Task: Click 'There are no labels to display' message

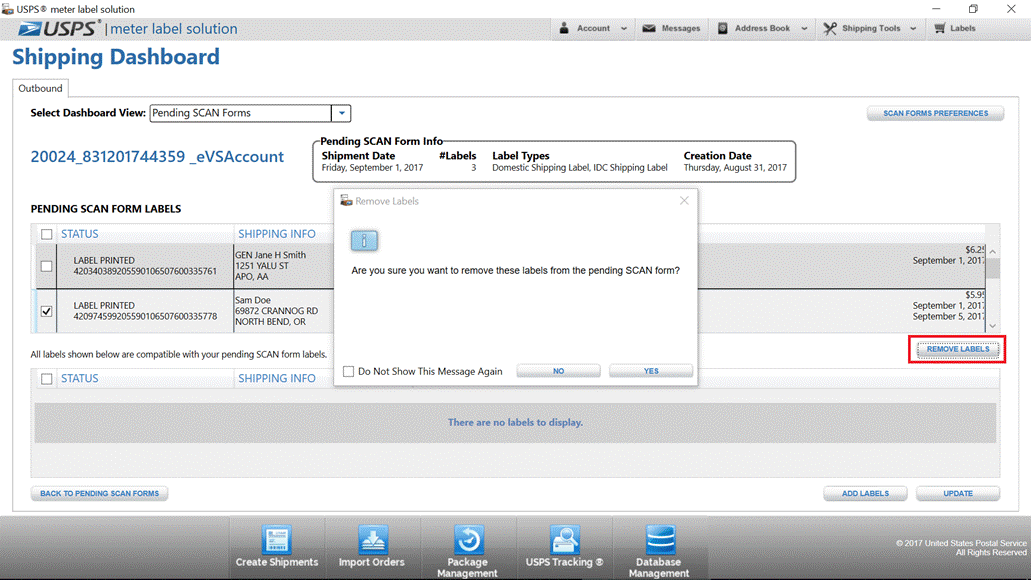Action: pos(516,422)
